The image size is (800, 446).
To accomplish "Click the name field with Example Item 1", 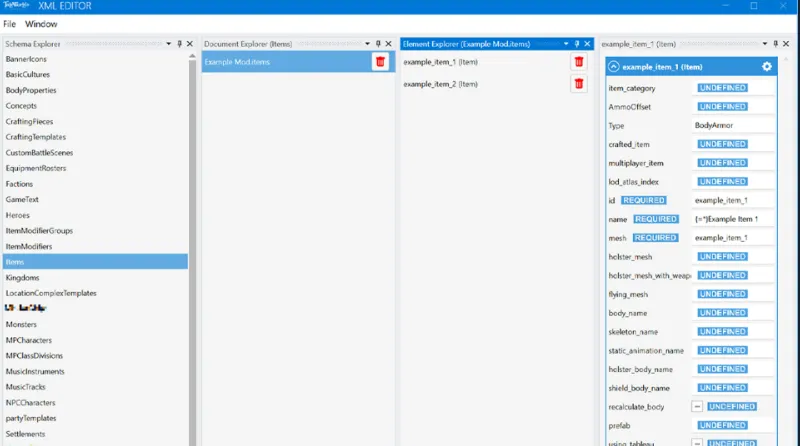I will pyautogui.click(x=733, y=219).
